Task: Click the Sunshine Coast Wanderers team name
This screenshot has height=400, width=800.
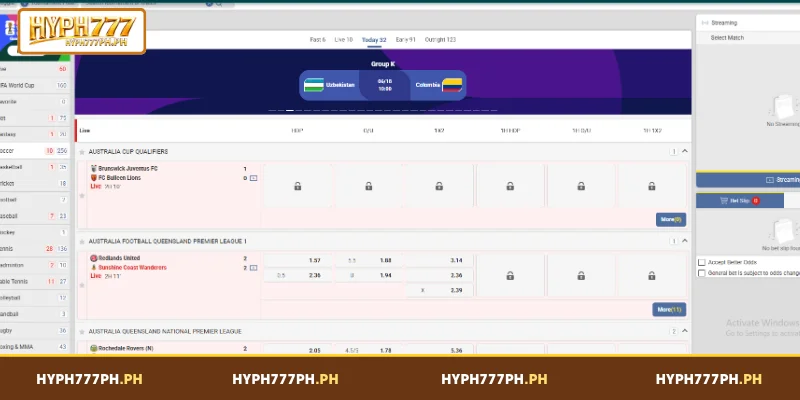Action: pyautogui.click(x=132, y=268)
